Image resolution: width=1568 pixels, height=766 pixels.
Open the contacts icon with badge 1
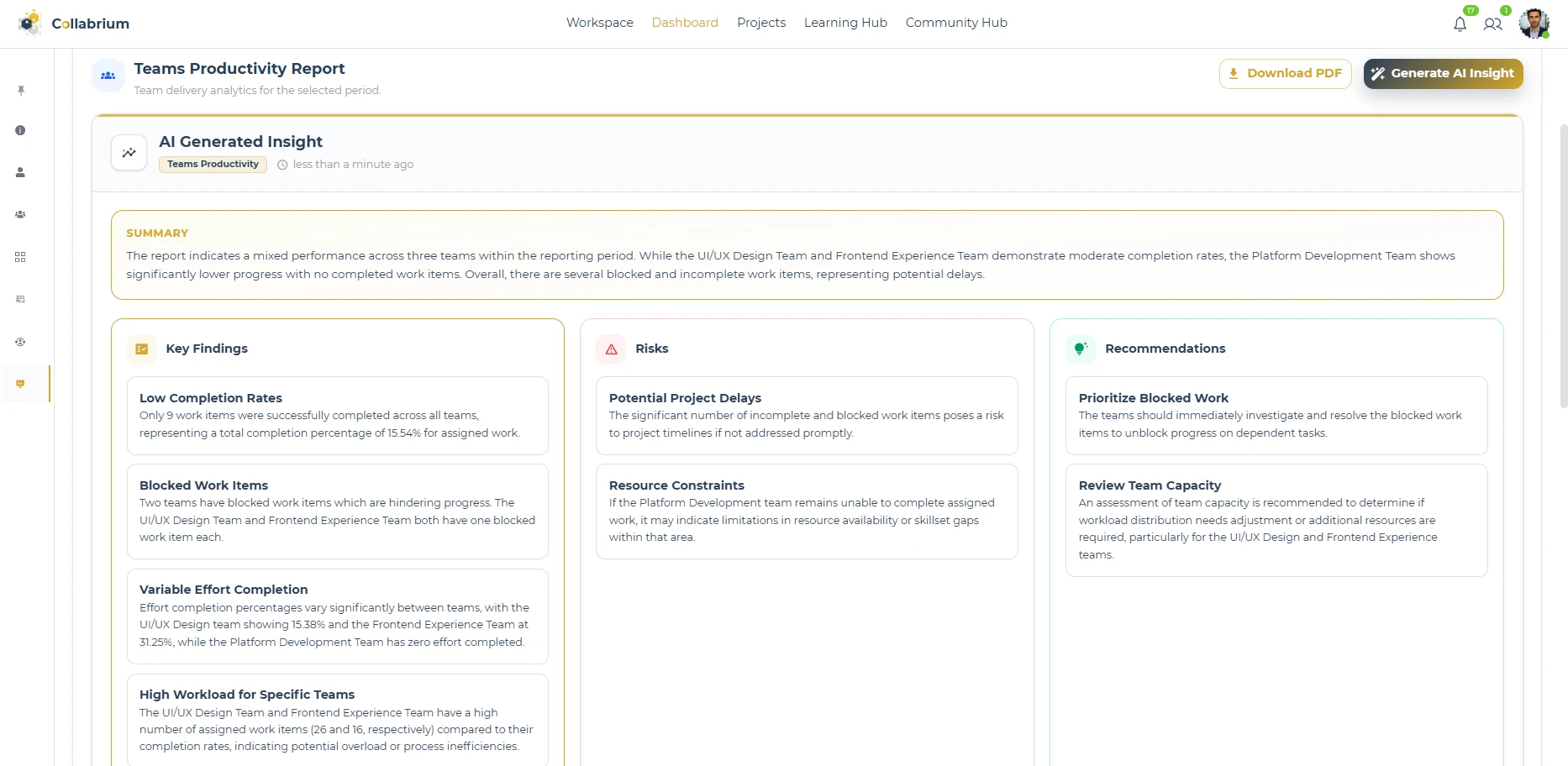[1492, 24]
